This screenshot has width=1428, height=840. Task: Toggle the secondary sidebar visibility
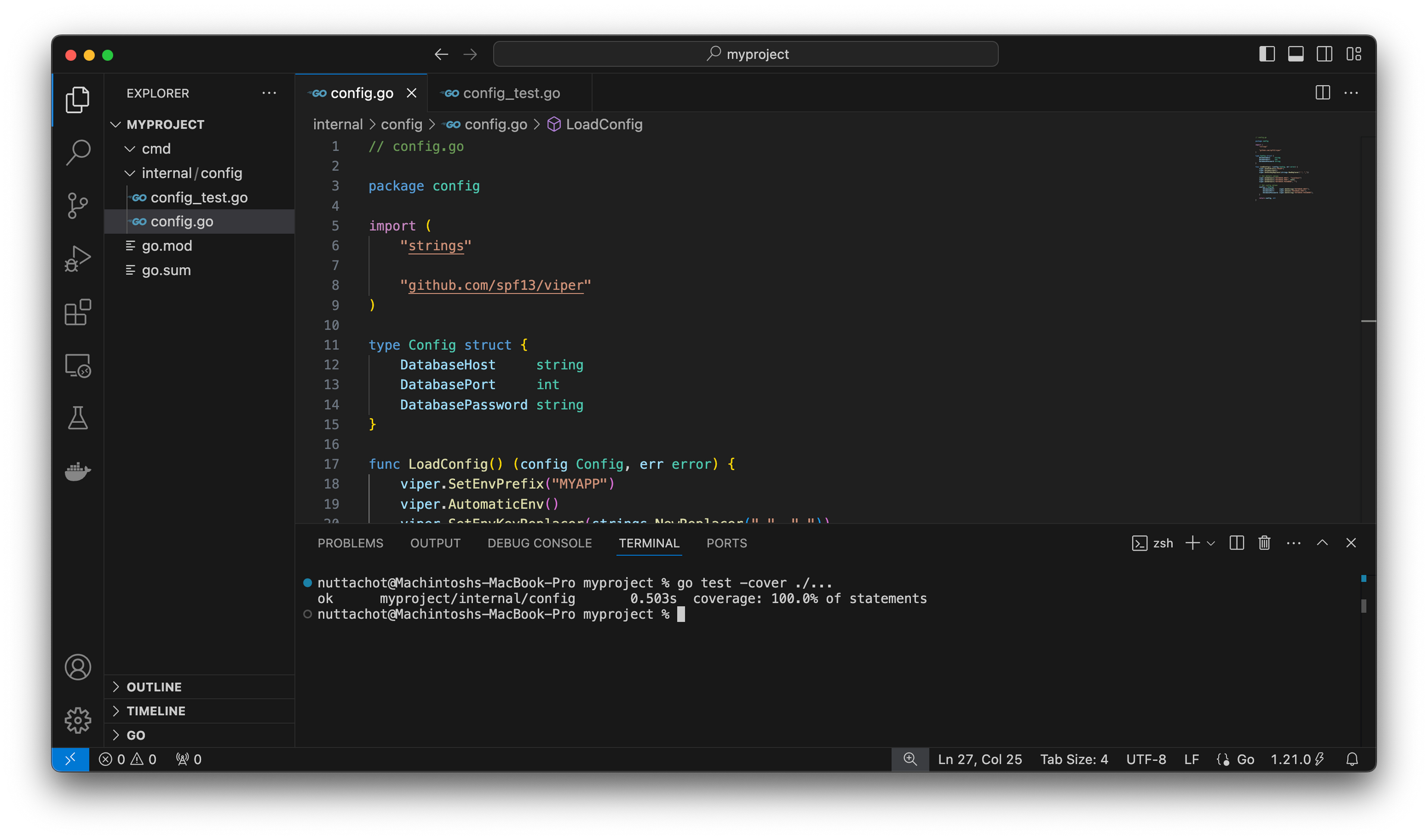tap(1324, 54)
